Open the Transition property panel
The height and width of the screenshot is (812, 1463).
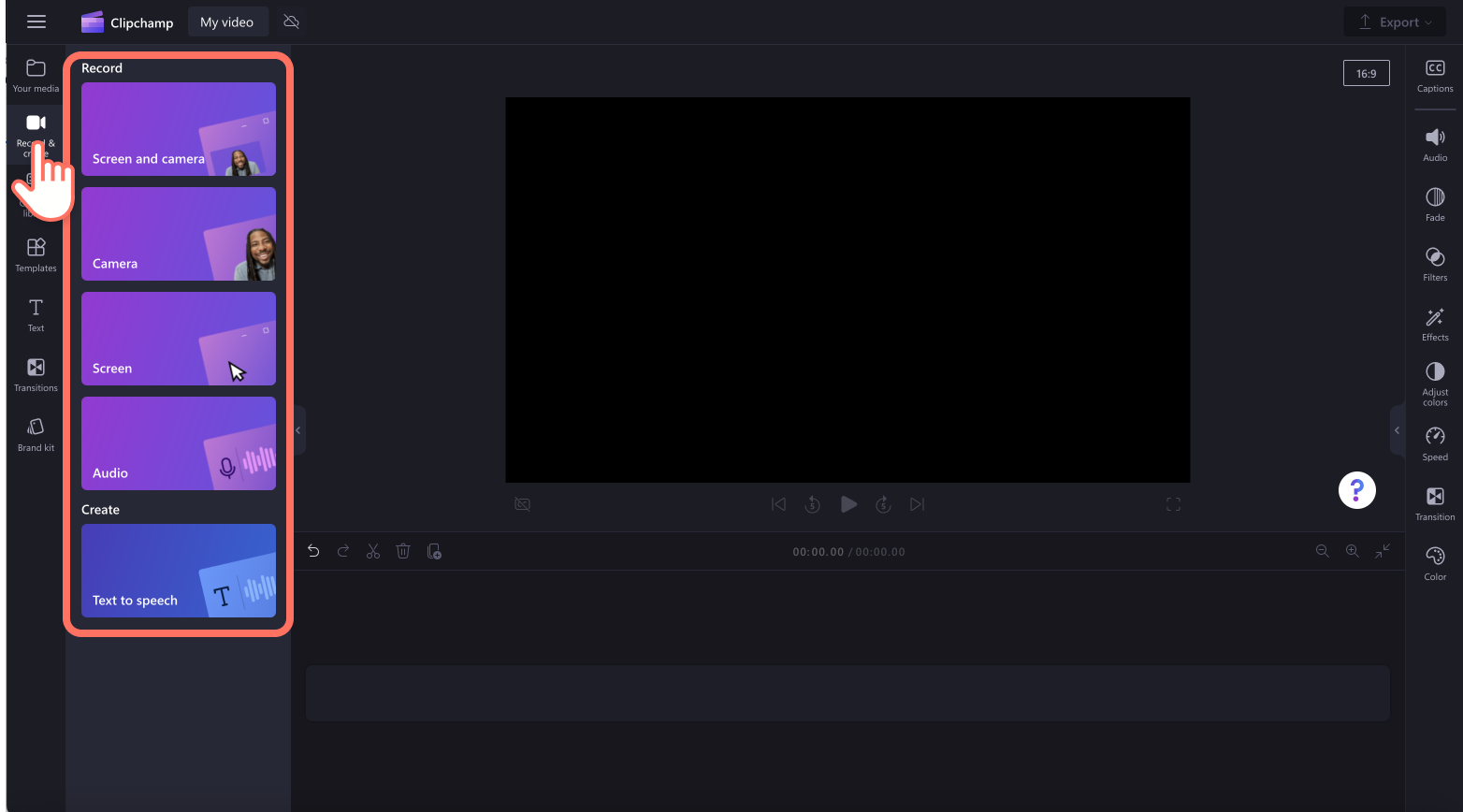[x=1435, y=504]
